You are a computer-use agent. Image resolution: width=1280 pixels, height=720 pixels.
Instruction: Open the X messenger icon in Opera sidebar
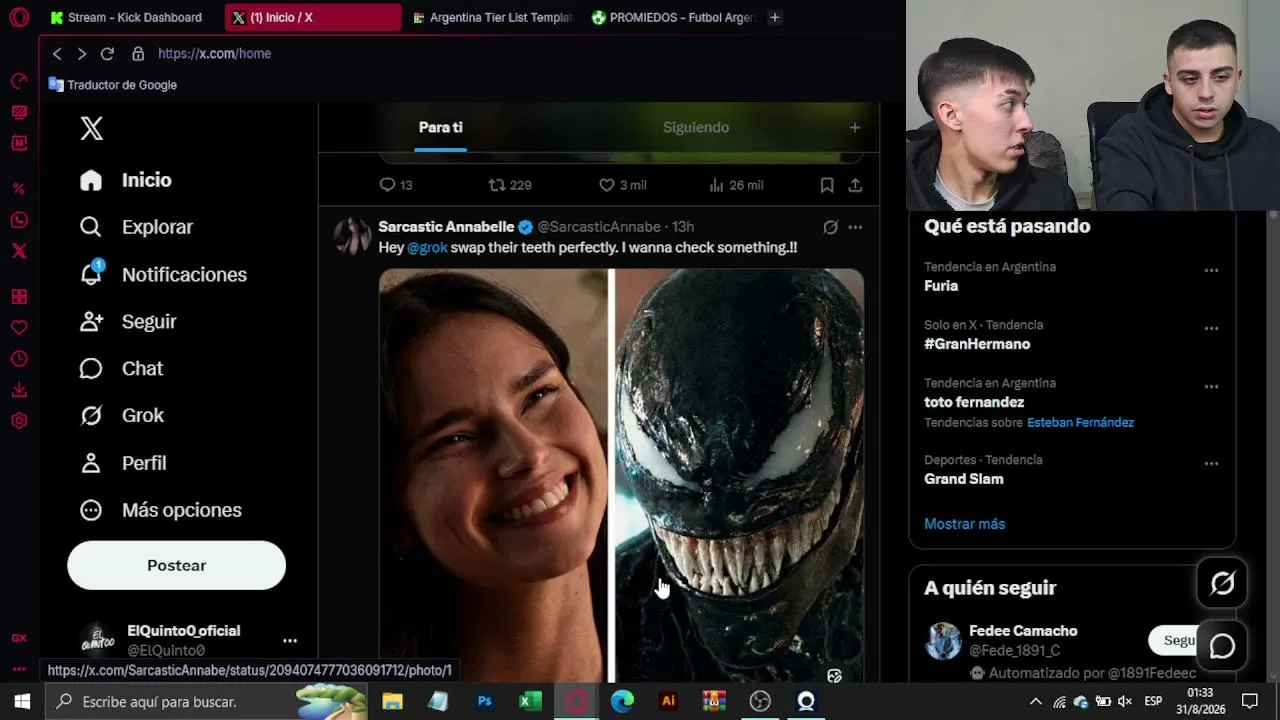(19, 251)
